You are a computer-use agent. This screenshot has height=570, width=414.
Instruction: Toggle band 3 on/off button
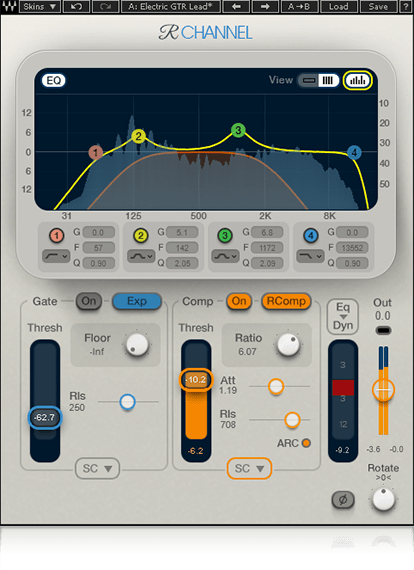click(x=225, y=236)
